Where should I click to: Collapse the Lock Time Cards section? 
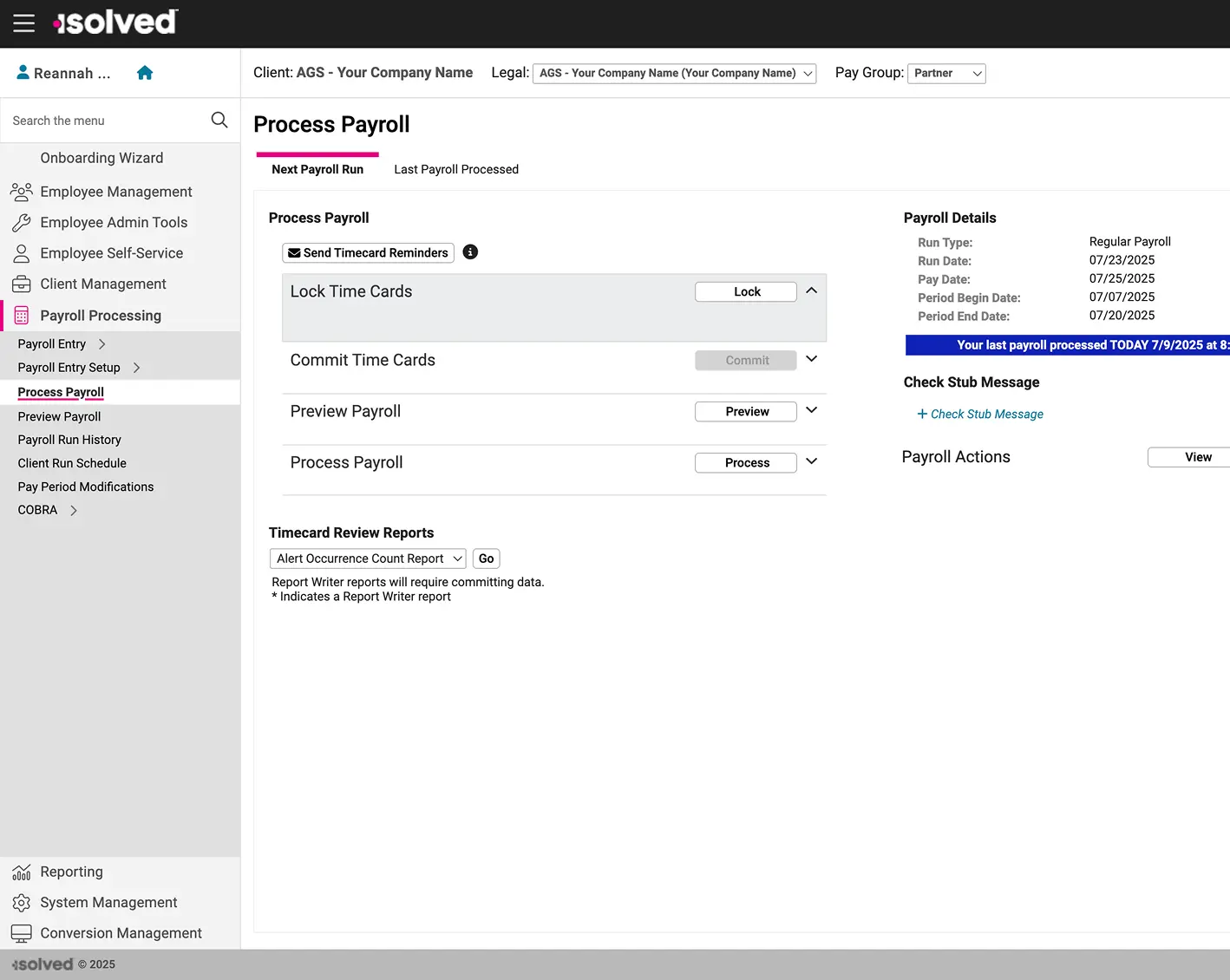coord(811,291)
